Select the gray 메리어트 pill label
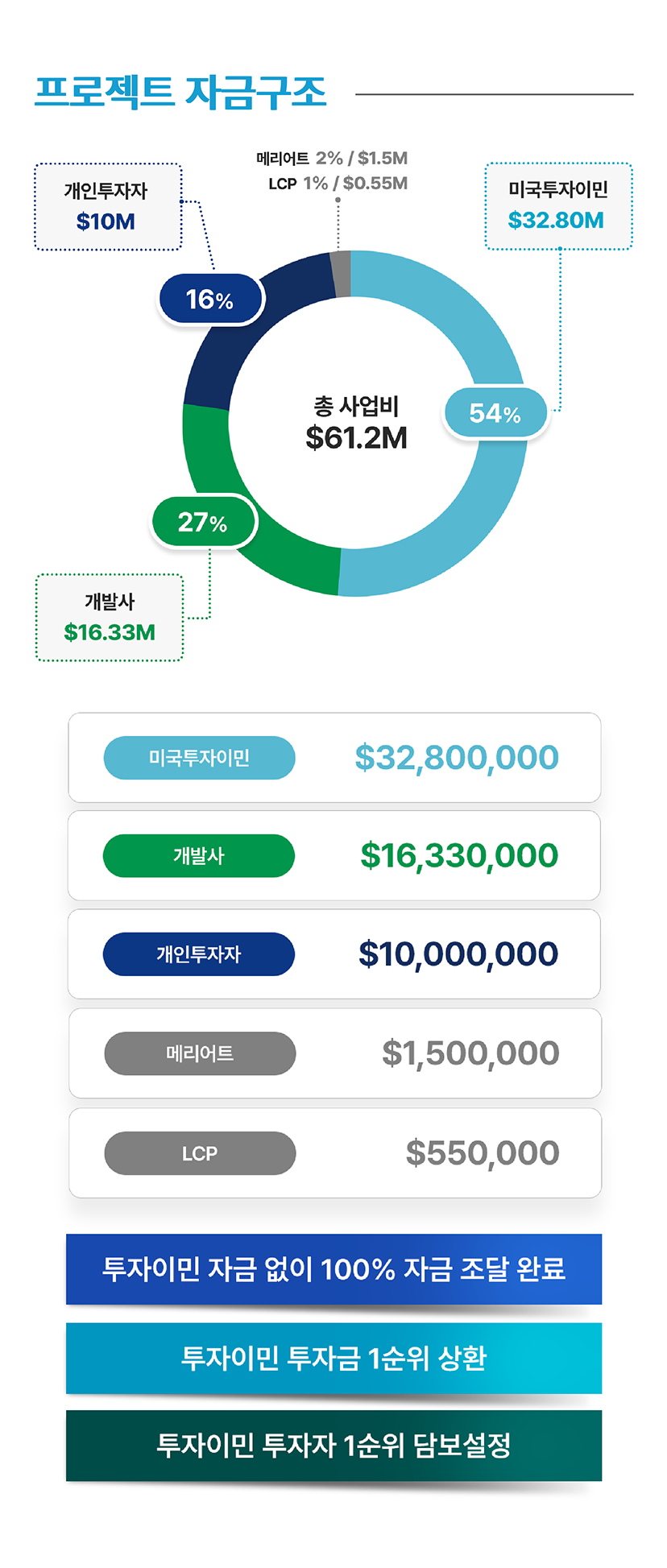Image resolution: width=667 pixels, height=1568 pixels. (200, 1053)
